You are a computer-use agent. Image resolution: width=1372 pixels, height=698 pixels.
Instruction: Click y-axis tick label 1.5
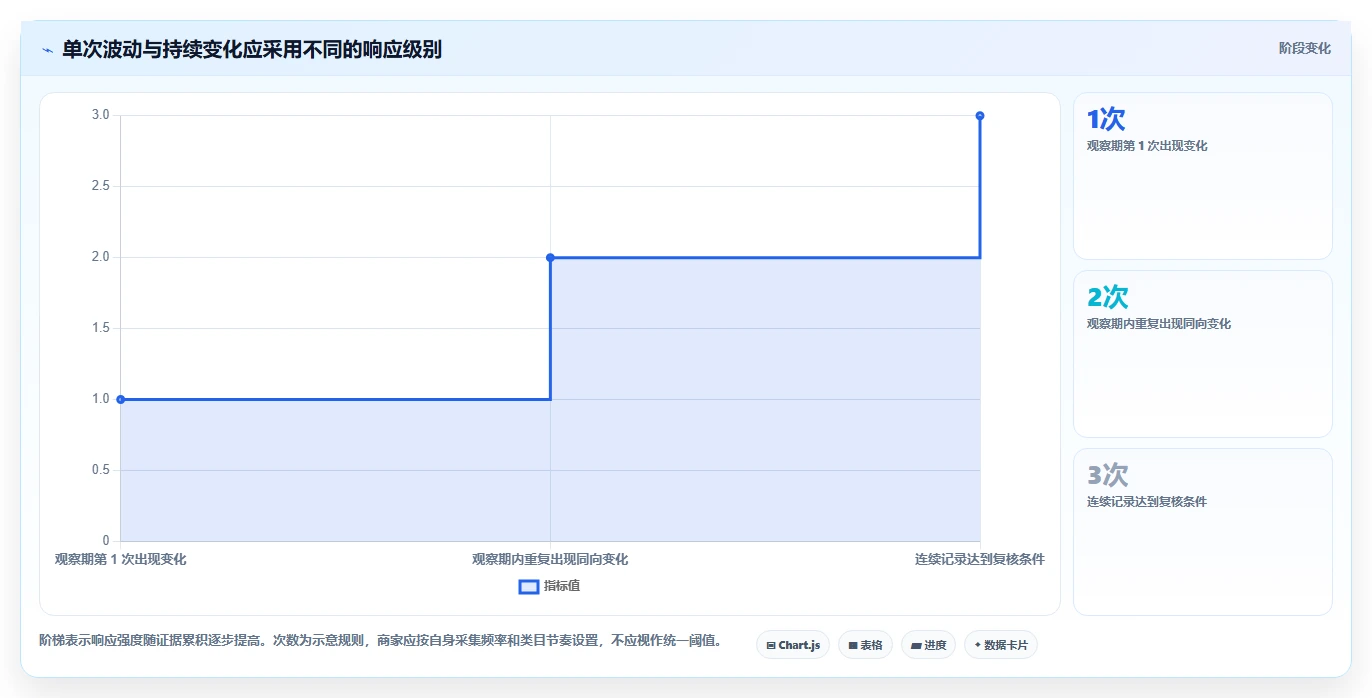point(100,328)
